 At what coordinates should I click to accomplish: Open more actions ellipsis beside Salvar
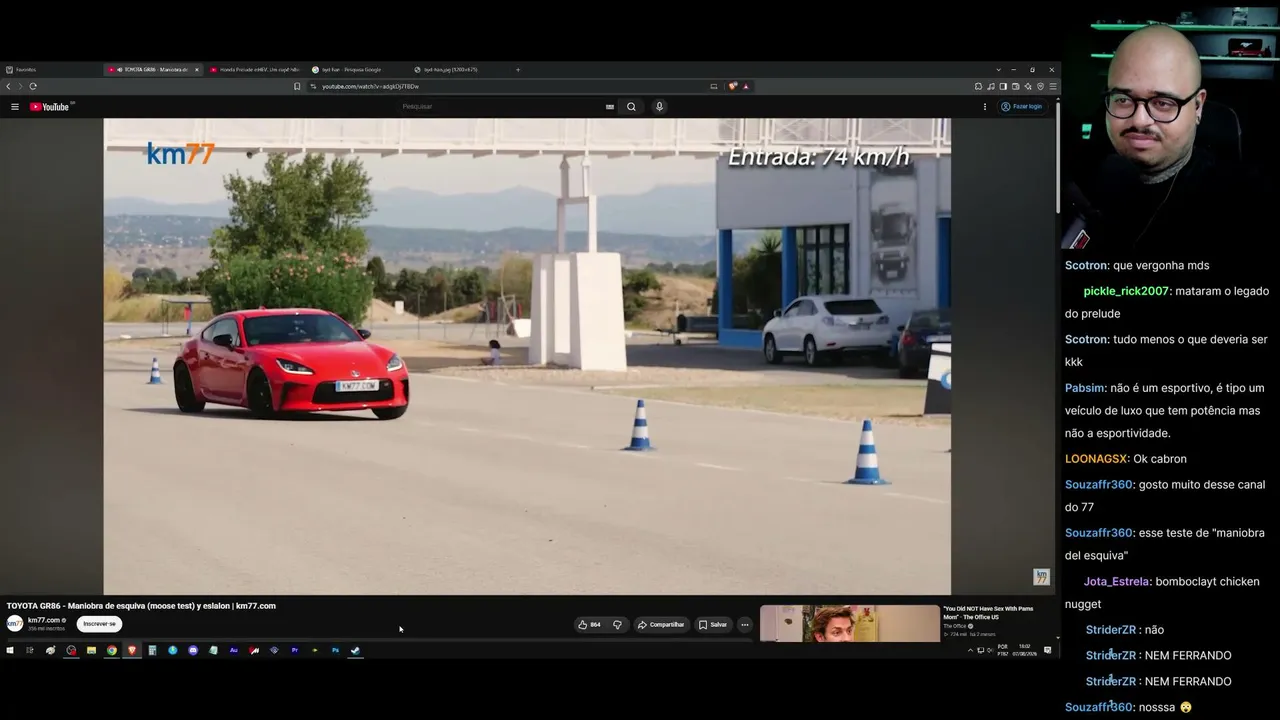(745, 625)
